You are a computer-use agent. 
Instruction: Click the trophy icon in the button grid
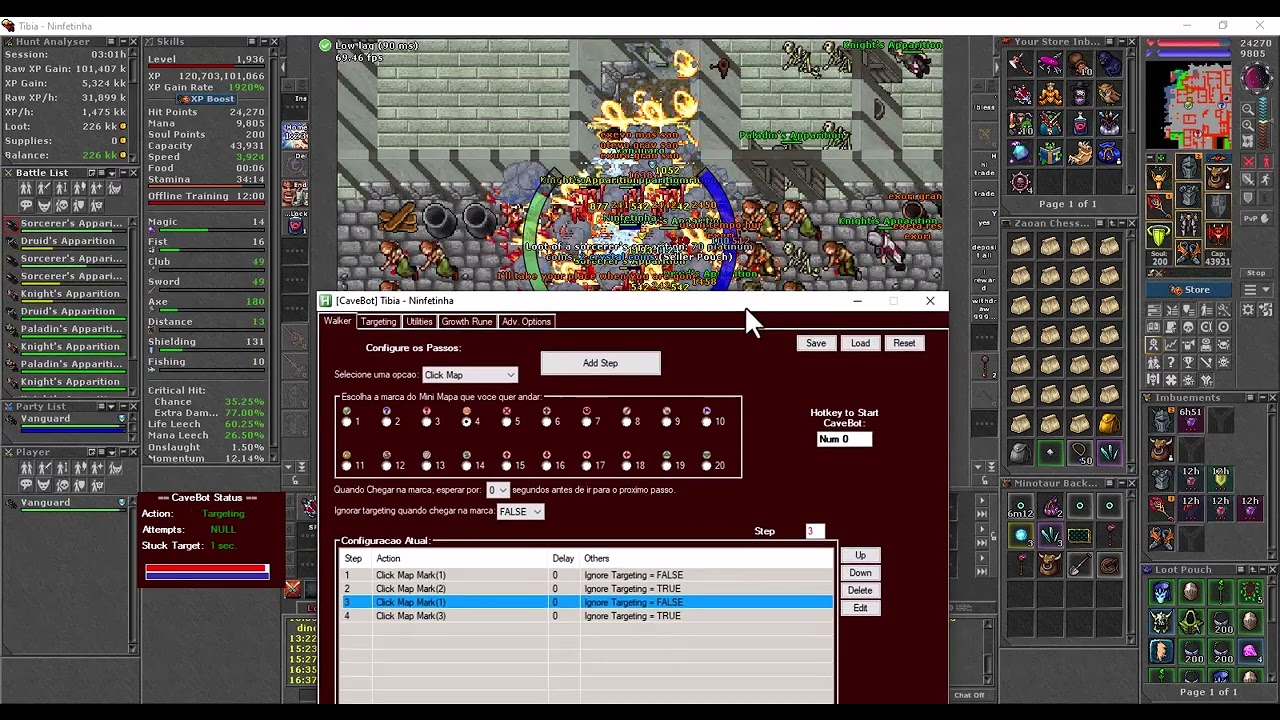1187,362
